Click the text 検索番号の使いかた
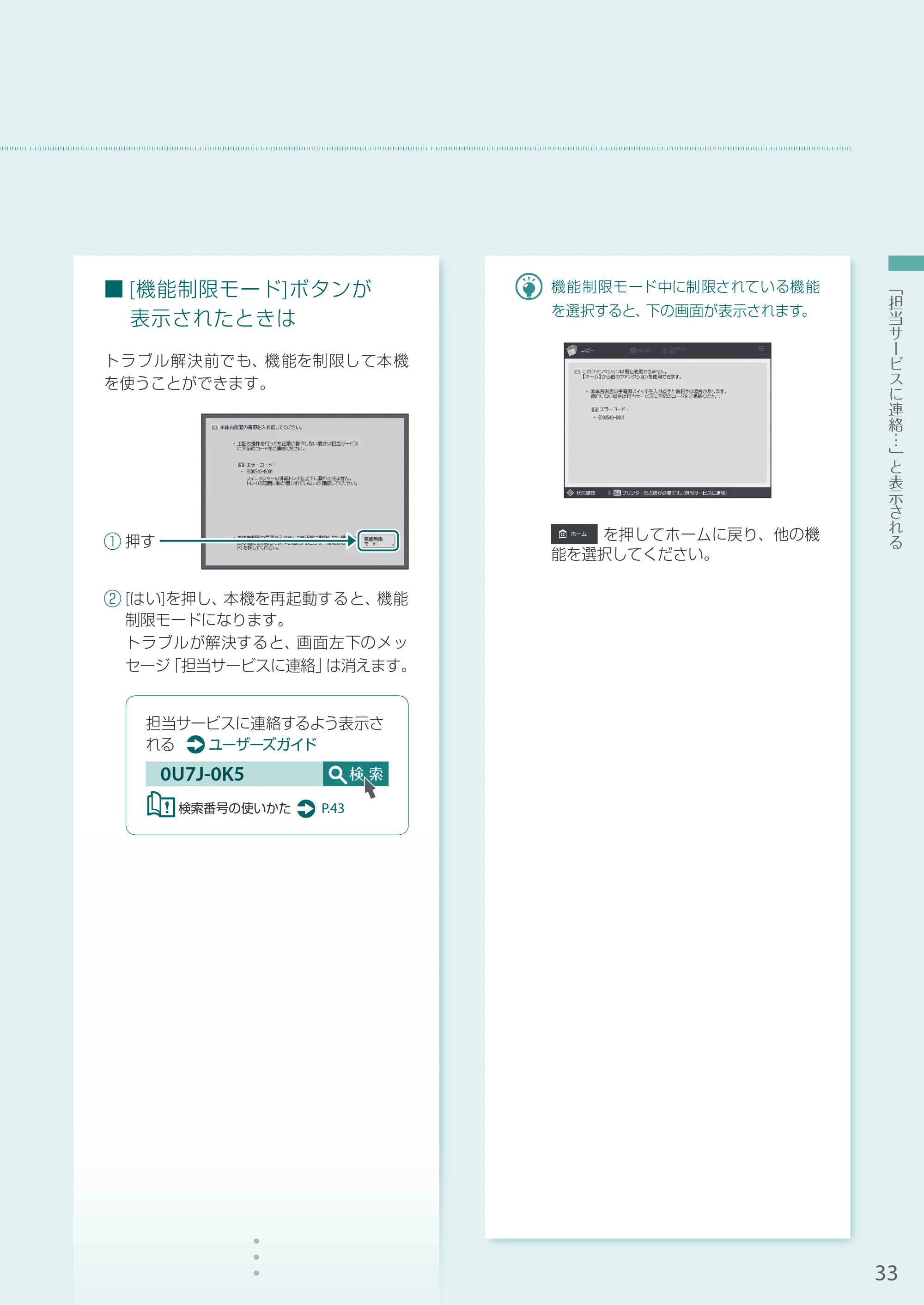Viewport: 924px width, 1305px height. point(234,808)
